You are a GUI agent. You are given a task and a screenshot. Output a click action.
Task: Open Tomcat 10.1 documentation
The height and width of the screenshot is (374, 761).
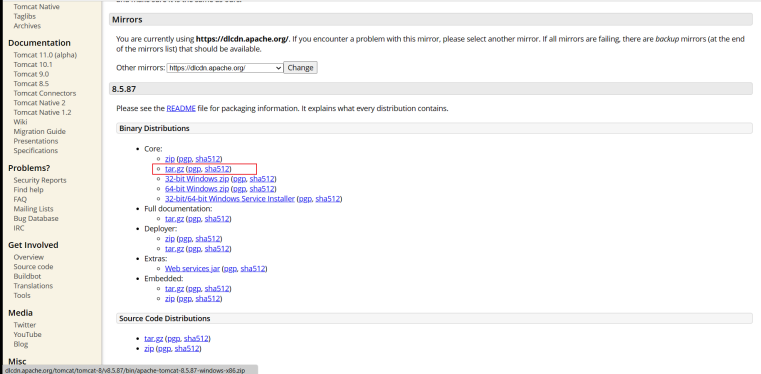point(33,65)
